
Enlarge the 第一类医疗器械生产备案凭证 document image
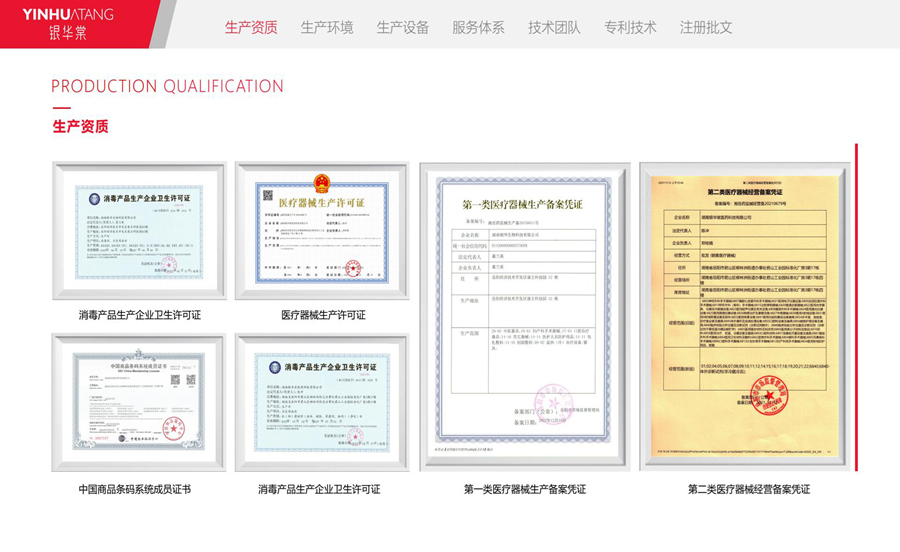524,316
